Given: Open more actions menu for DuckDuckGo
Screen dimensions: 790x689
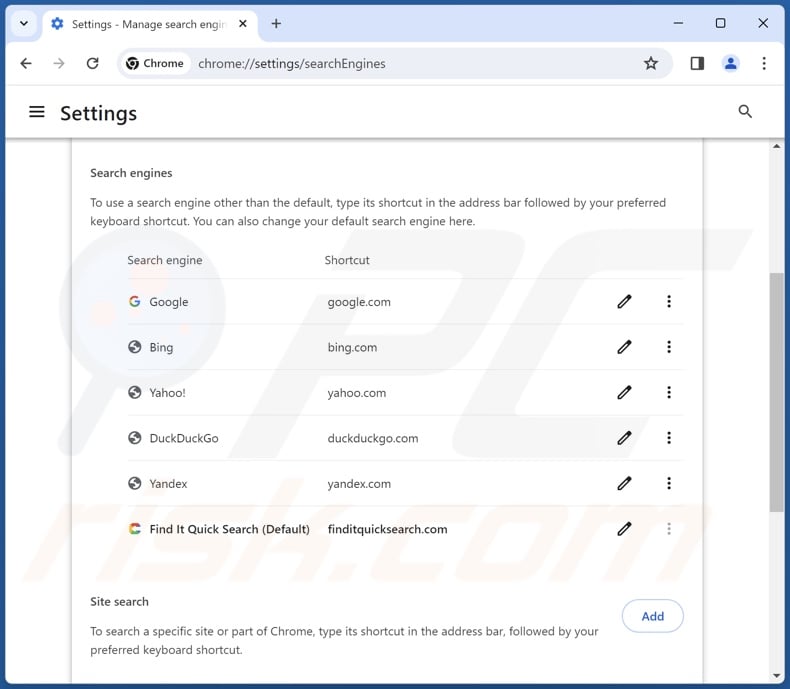Looking at the screenshot, I should tap(669, 438).
